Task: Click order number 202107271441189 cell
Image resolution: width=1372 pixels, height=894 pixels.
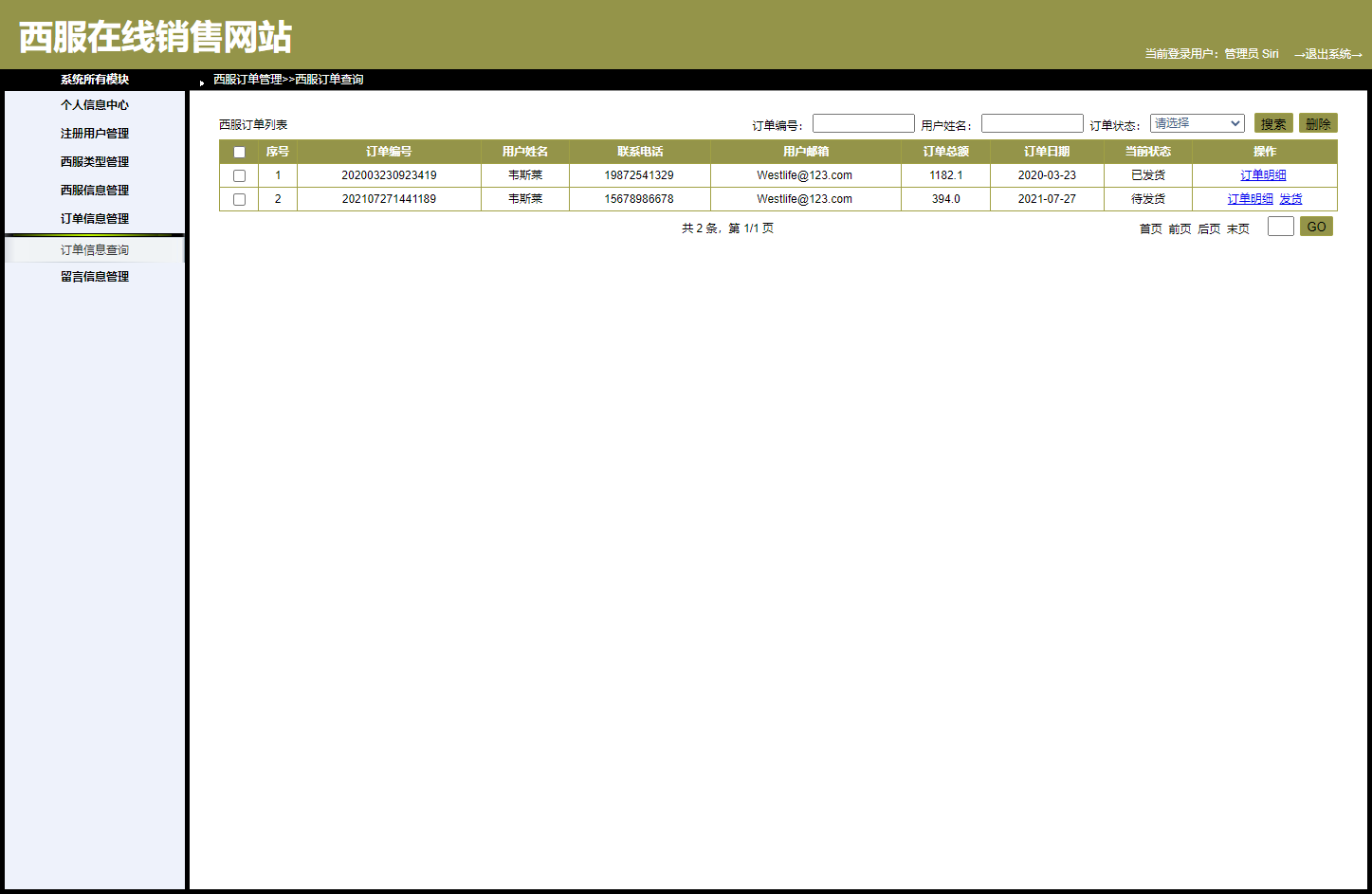Action: point(389,199)
